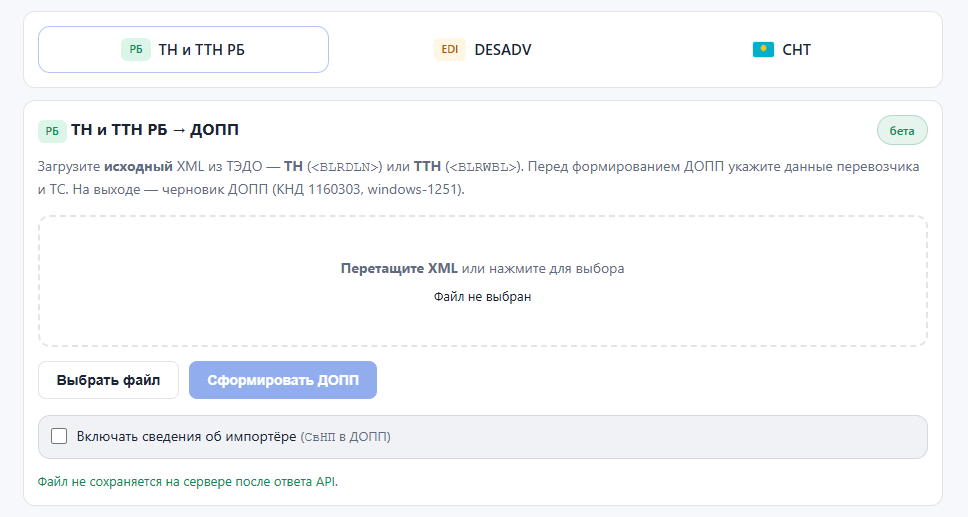Open the DESADV tab
The image size is (968, 517).
click(483, 49)
